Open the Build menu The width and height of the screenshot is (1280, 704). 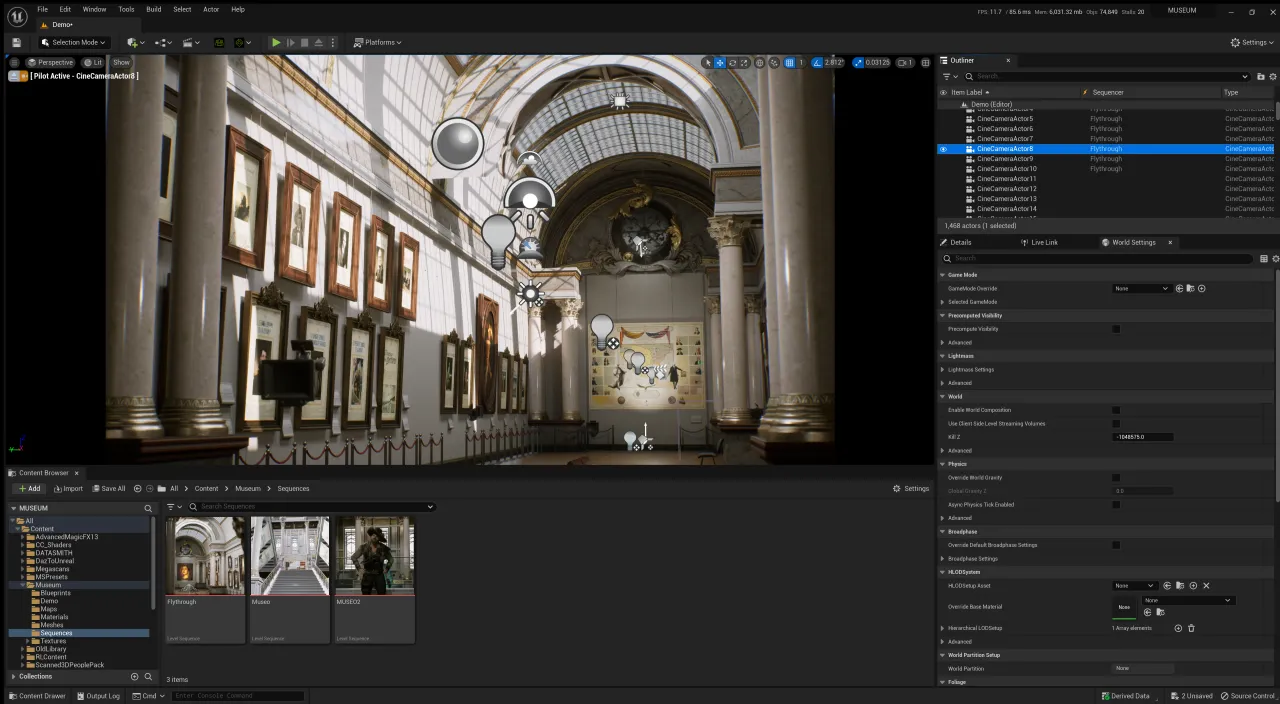click(x=153, y=9)
